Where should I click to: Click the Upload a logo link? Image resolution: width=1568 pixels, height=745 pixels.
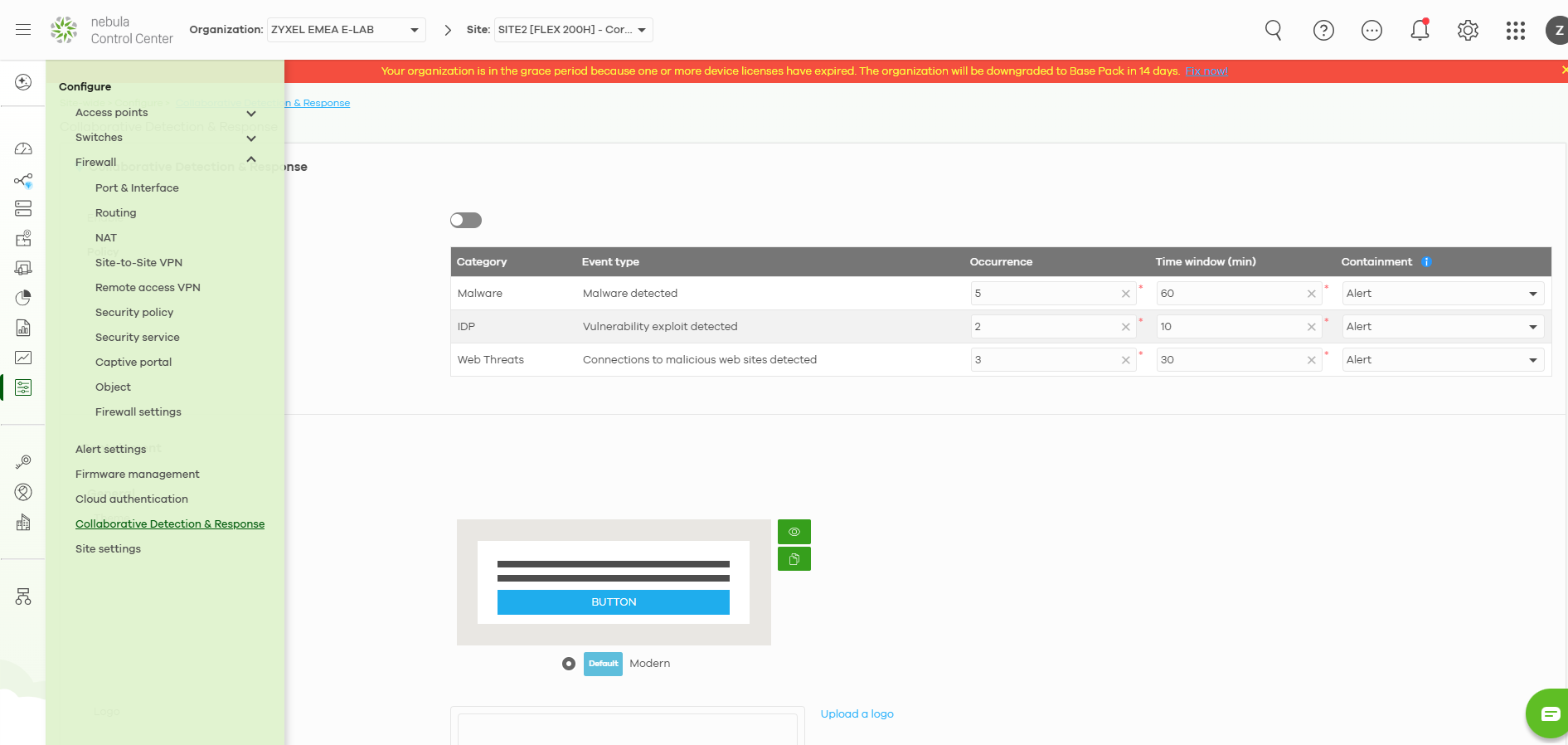coord(857,714)
